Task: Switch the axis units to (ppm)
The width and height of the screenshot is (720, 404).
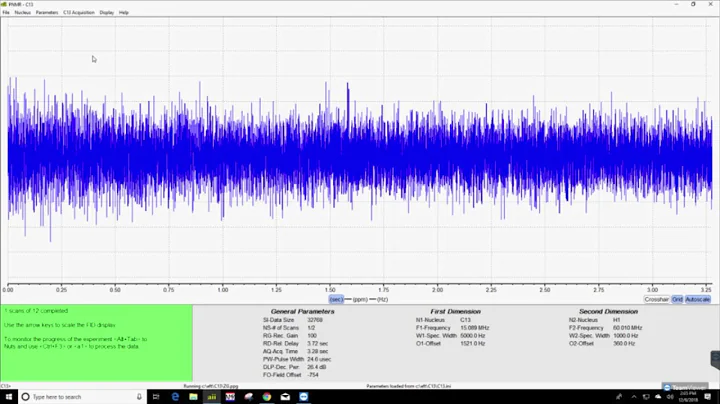Action: 360,299
